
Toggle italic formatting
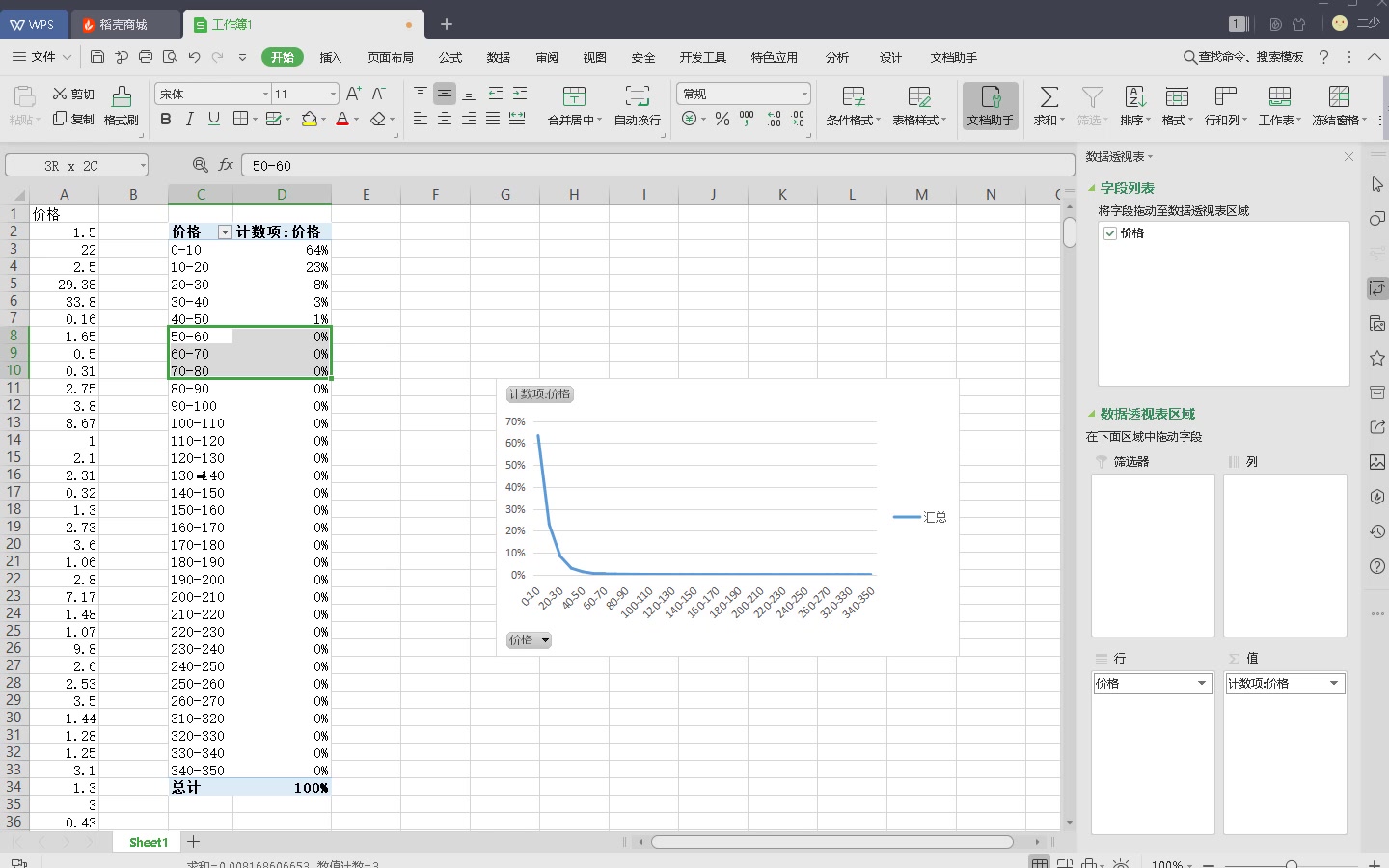[190, 119]
